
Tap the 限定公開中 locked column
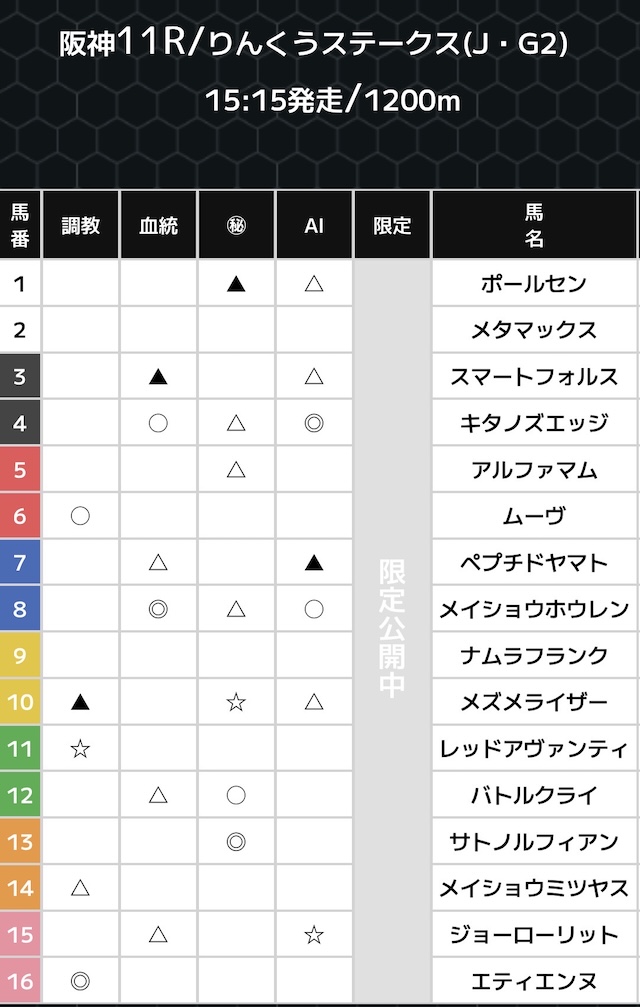point(392,630)
